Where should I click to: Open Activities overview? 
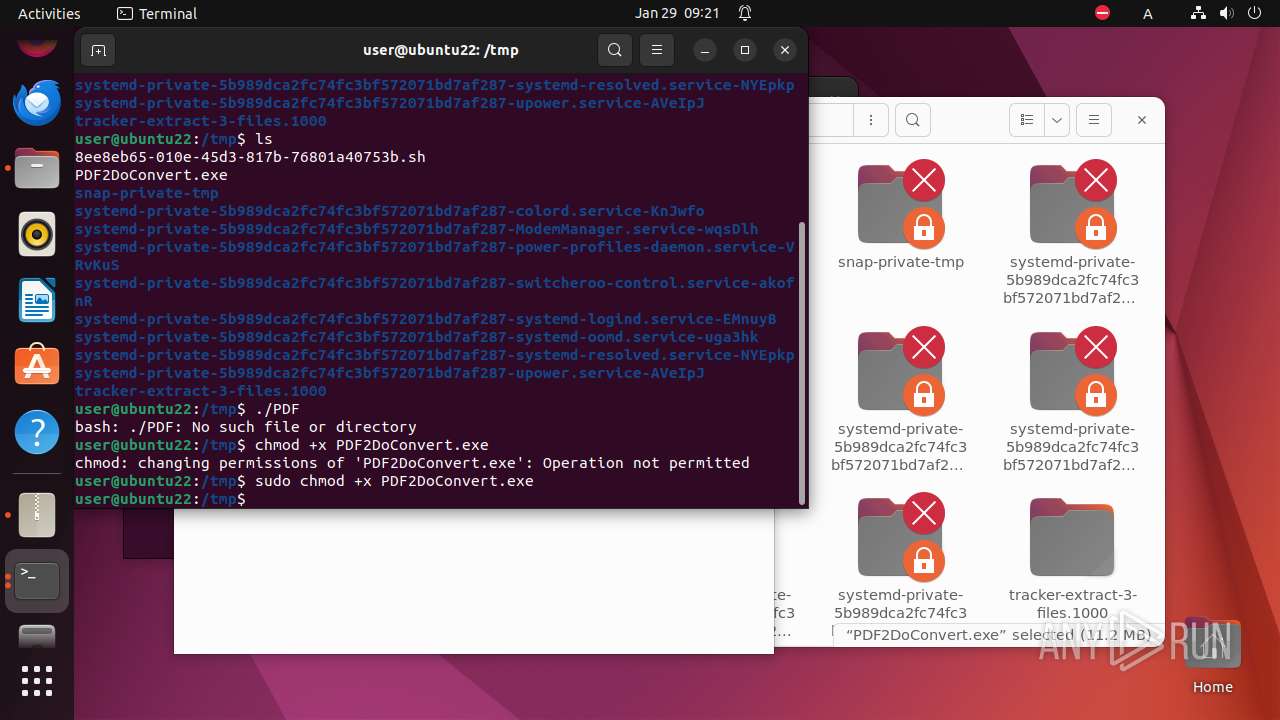49,13
